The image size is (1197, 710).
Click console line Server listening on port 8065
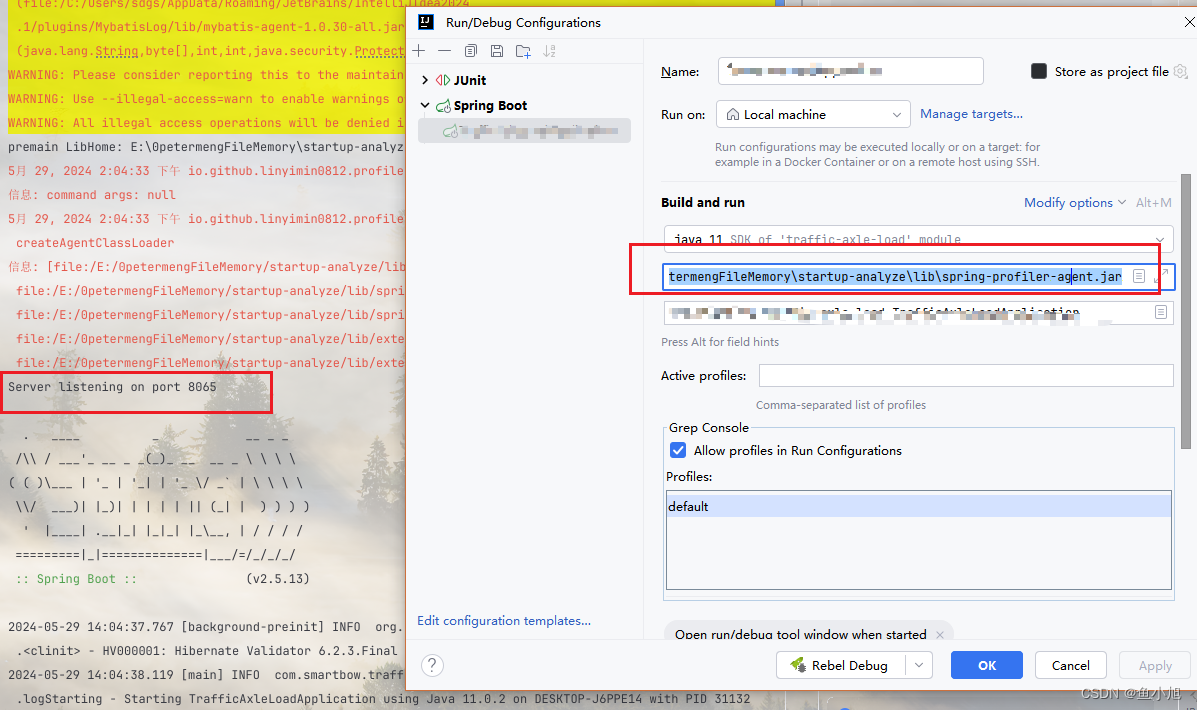[x=112, y=387]
